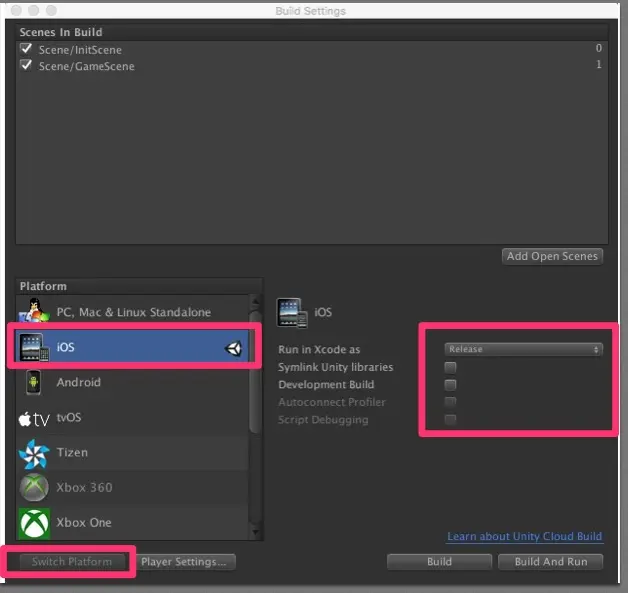The height and width of the screenshot is (593, 628).
Task: Uncheck Scene/InitScene in build list
Action: point(26,49)
